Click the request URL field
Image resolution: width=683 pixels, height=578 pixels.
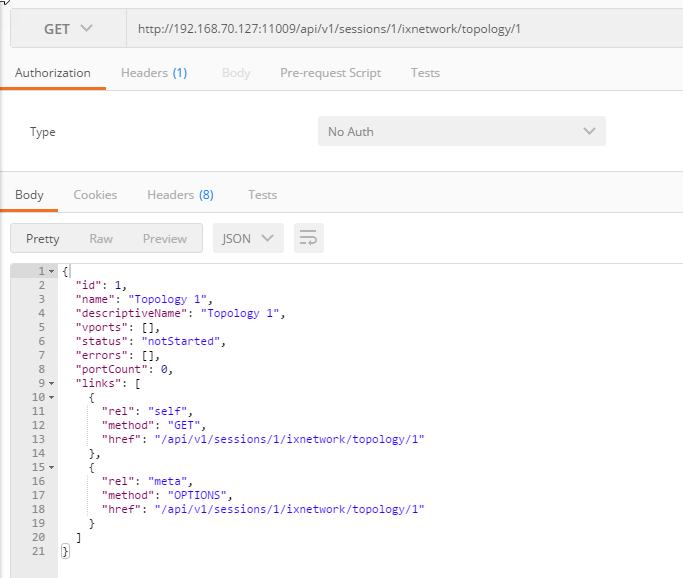400,29
